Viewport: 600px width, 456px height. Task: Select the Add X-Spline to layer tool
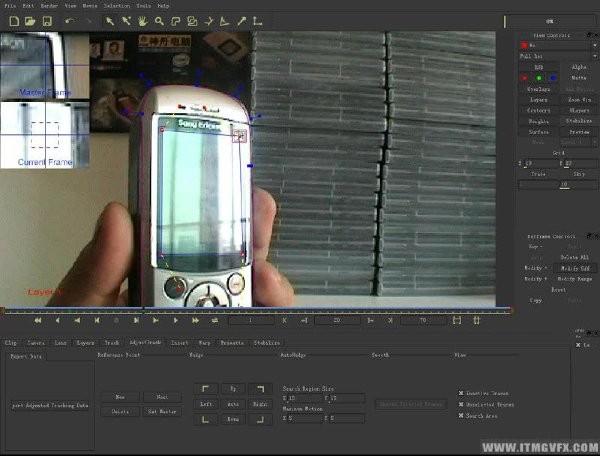192,21
